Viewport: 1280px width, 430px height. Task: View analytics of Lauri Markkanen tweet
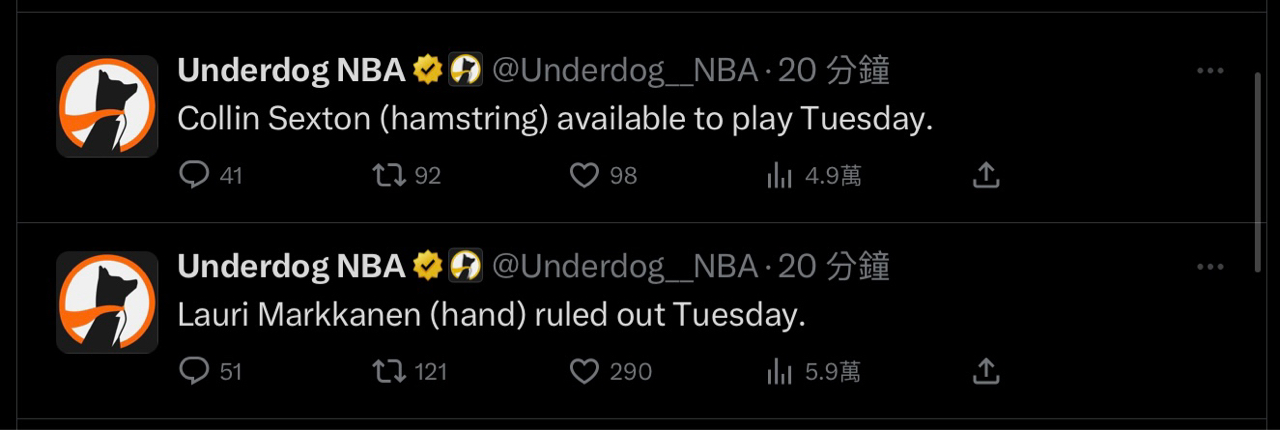pyautogui.click(x=780, y=372)
